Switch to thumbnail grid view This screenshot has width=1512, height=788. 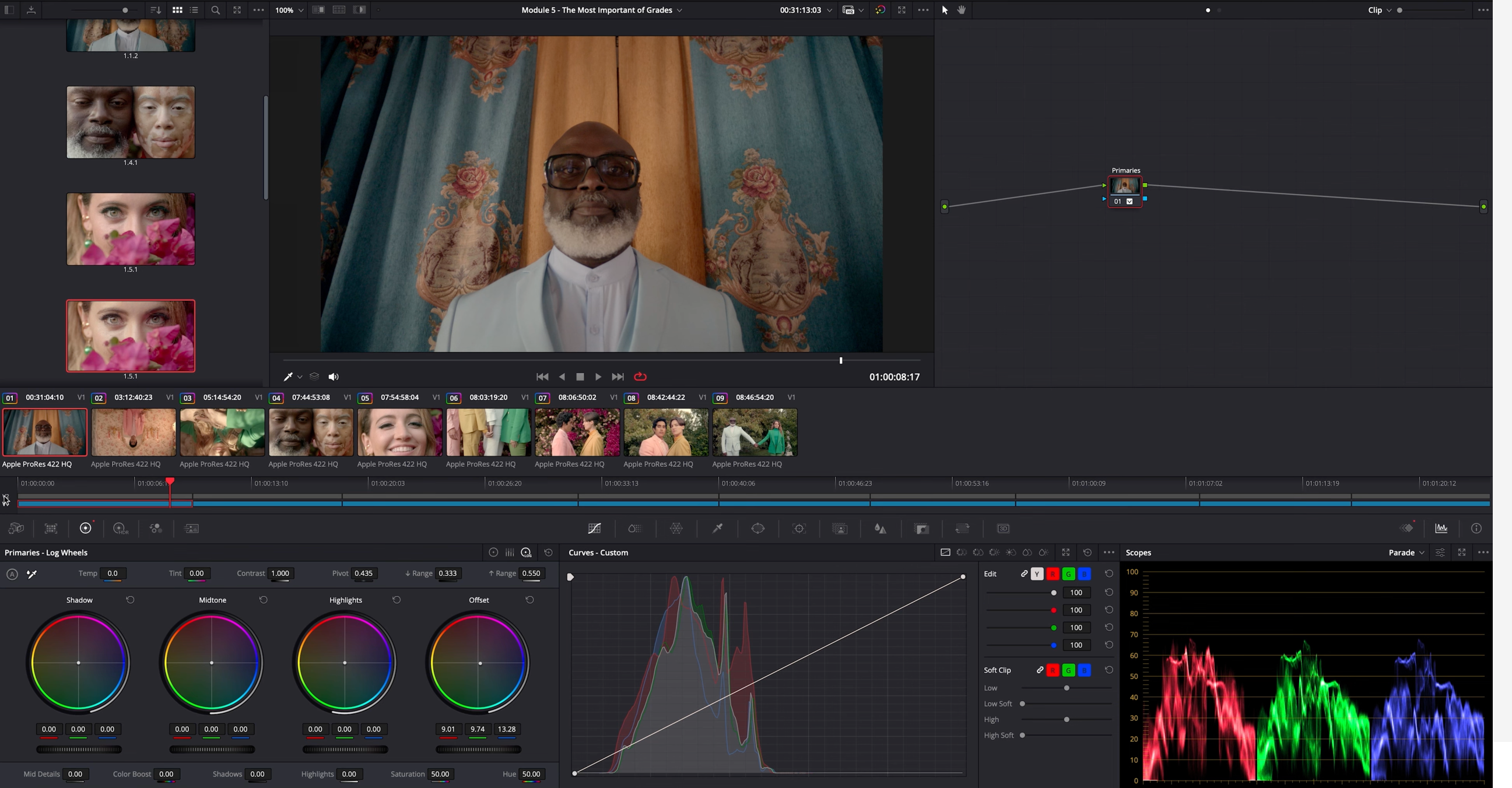tap(177, 10)
